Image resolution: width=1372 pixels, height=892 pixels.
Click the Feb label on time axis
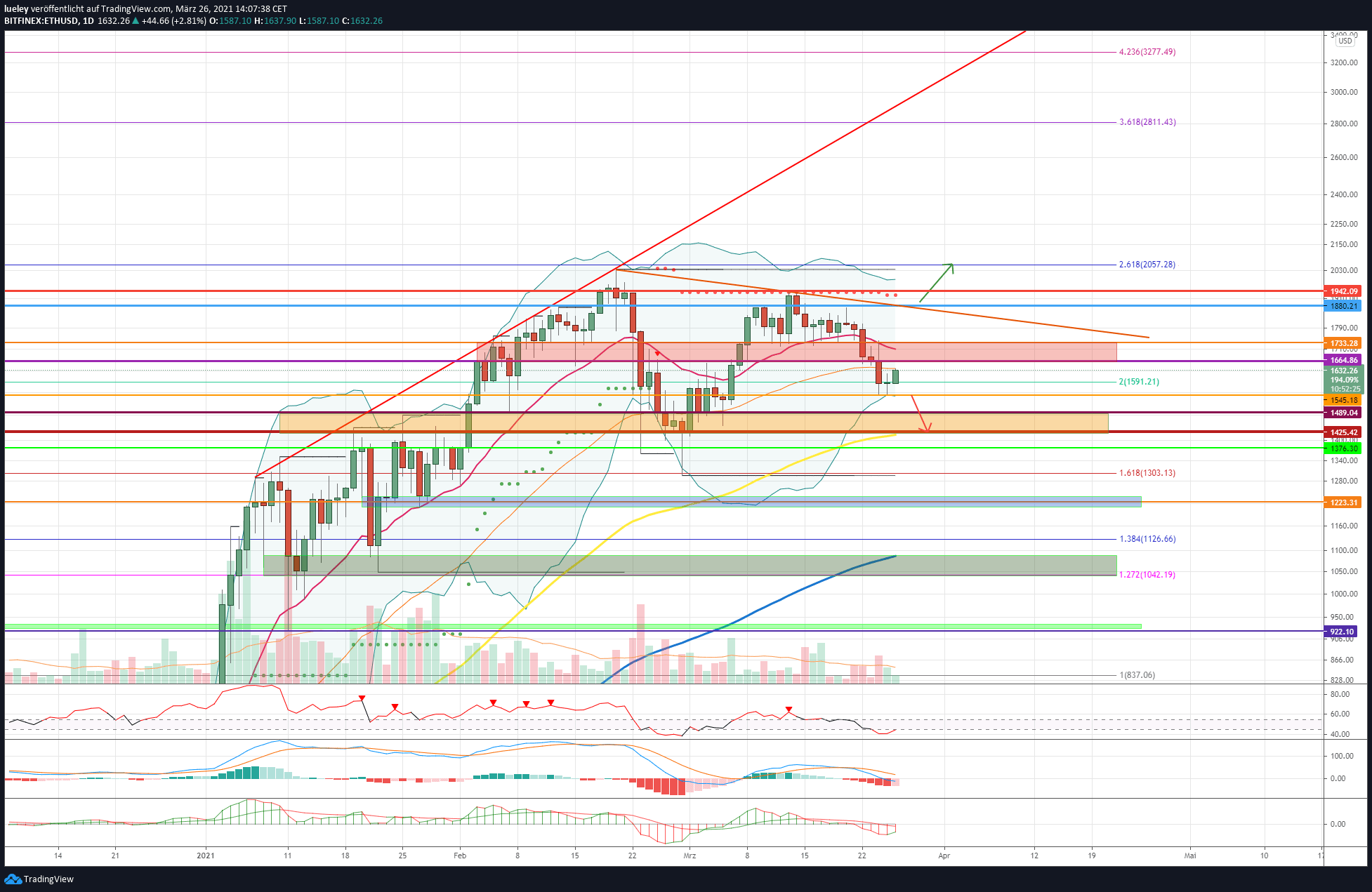point(460,856)
